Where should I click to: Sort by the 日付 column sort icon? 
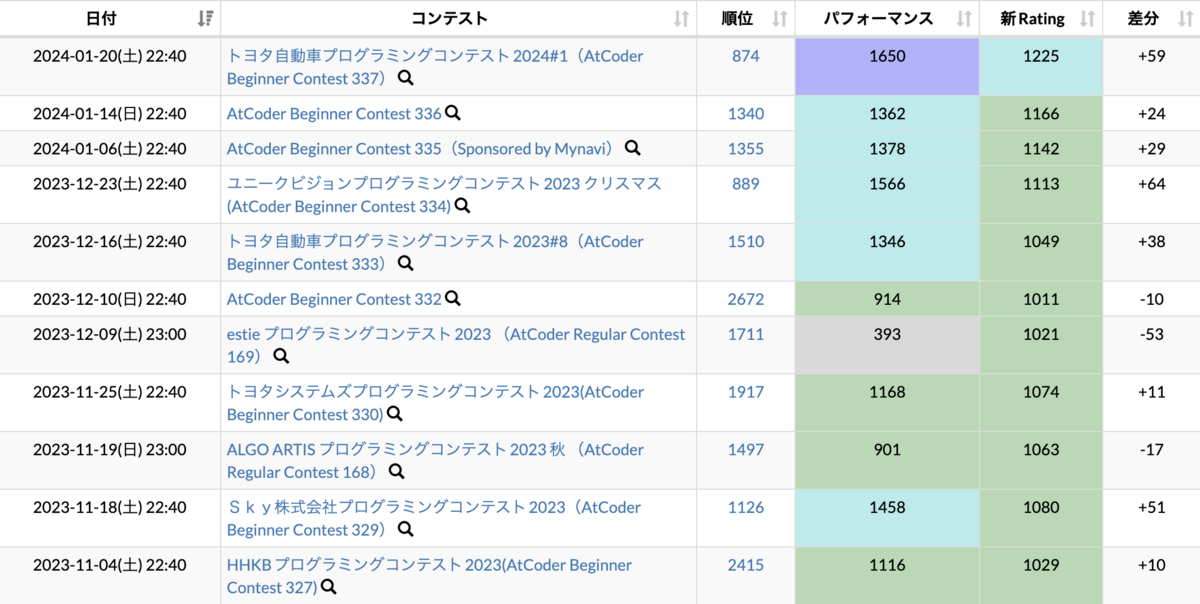point(205,18)
